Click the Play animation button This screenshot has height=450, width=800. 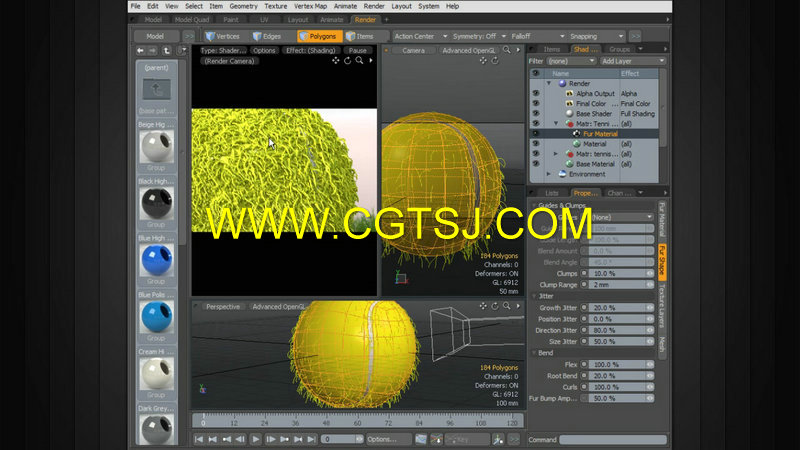(x=256, y=439)
